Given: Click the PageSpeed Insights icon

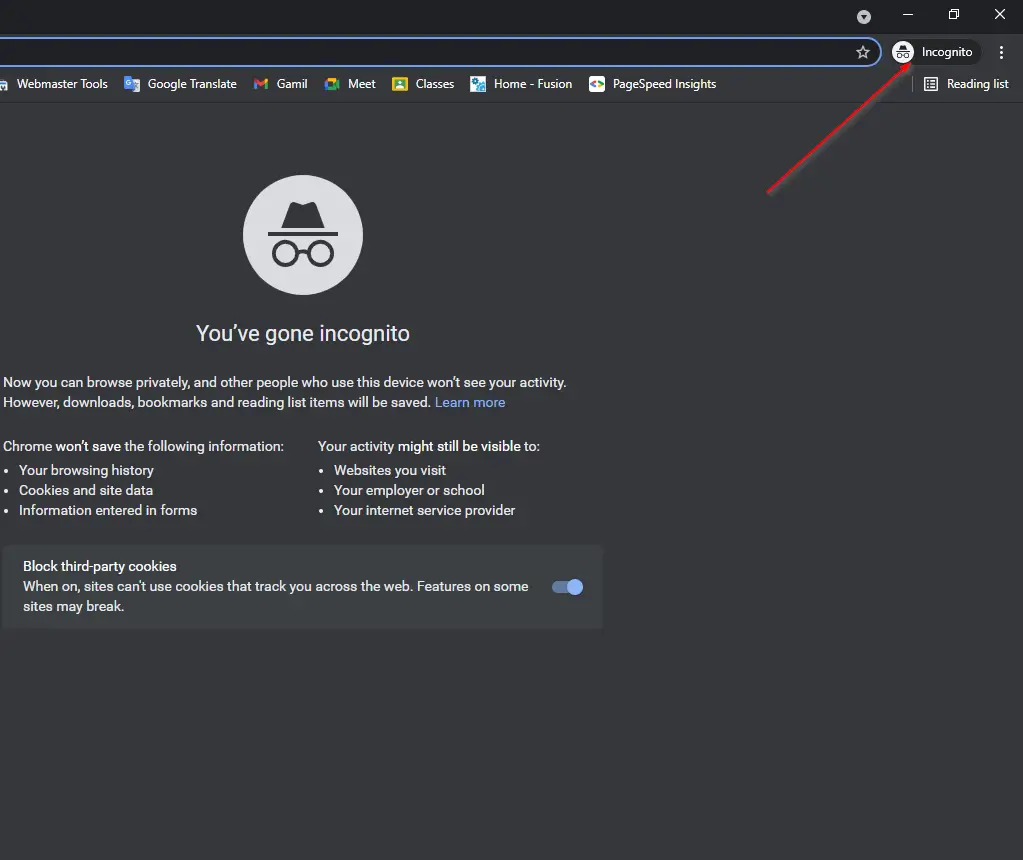Looking at the screenshot, I should pos(597,84).
